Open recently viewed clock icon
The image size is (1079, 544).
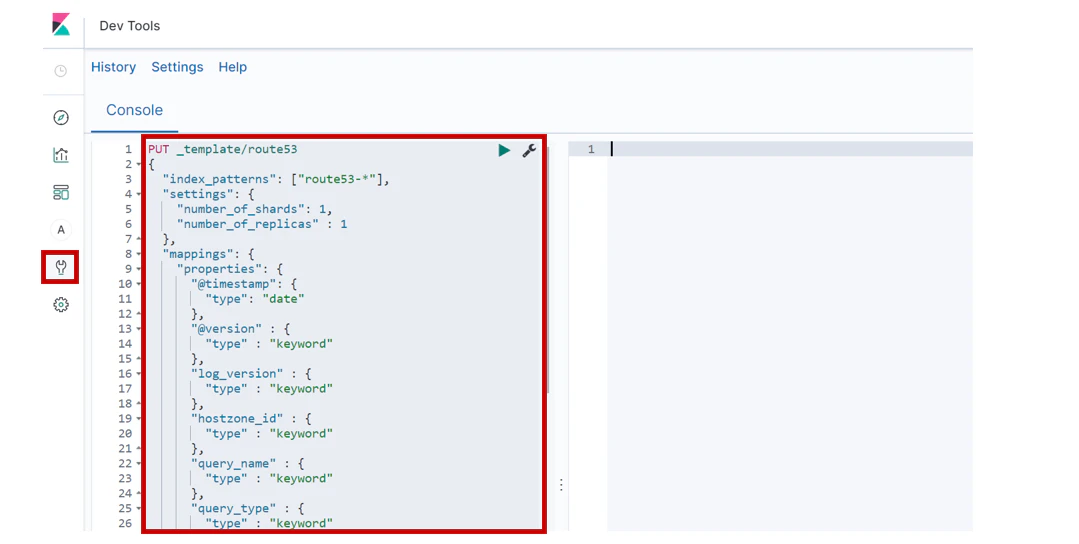61,71
